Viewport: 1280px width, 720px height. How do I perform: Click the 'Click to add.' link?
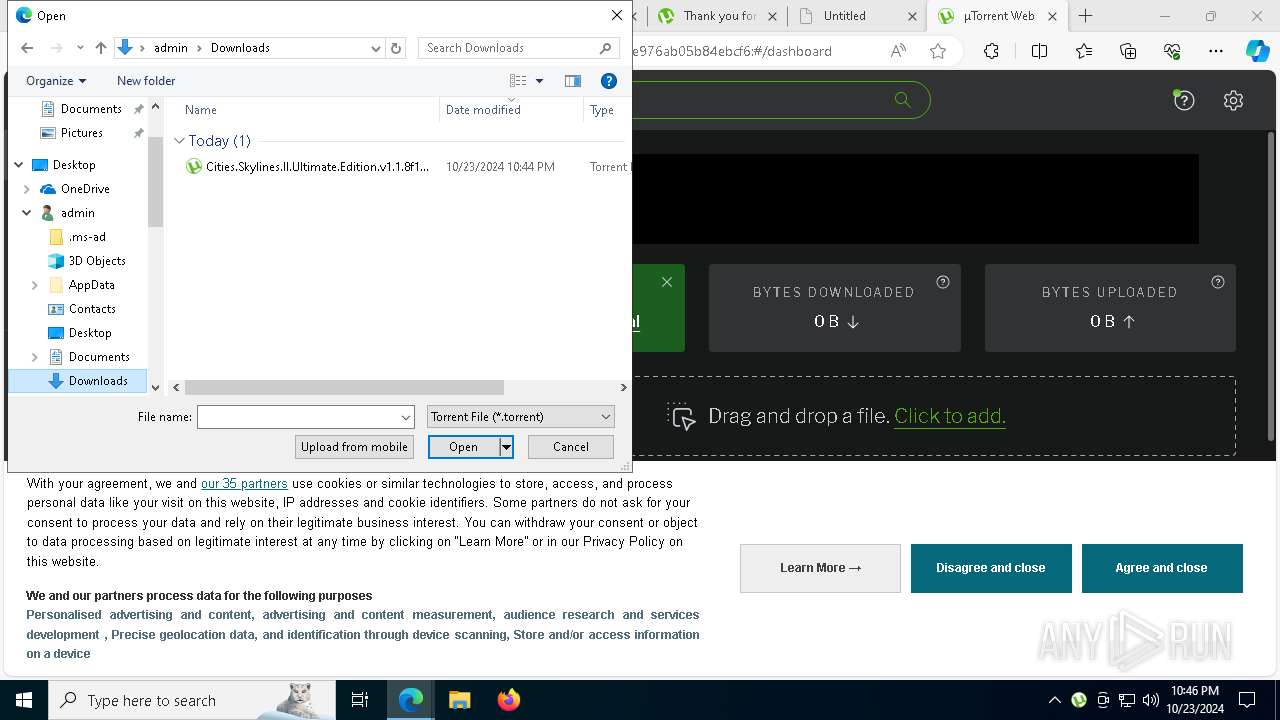coord(950,416)
